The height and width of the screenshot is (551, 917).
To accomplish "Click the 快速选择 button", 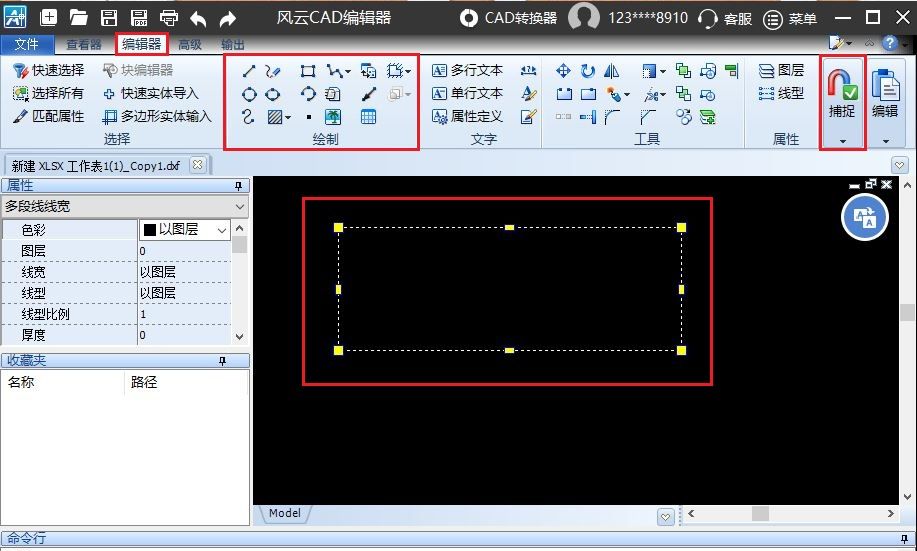I will coord(48,71).
